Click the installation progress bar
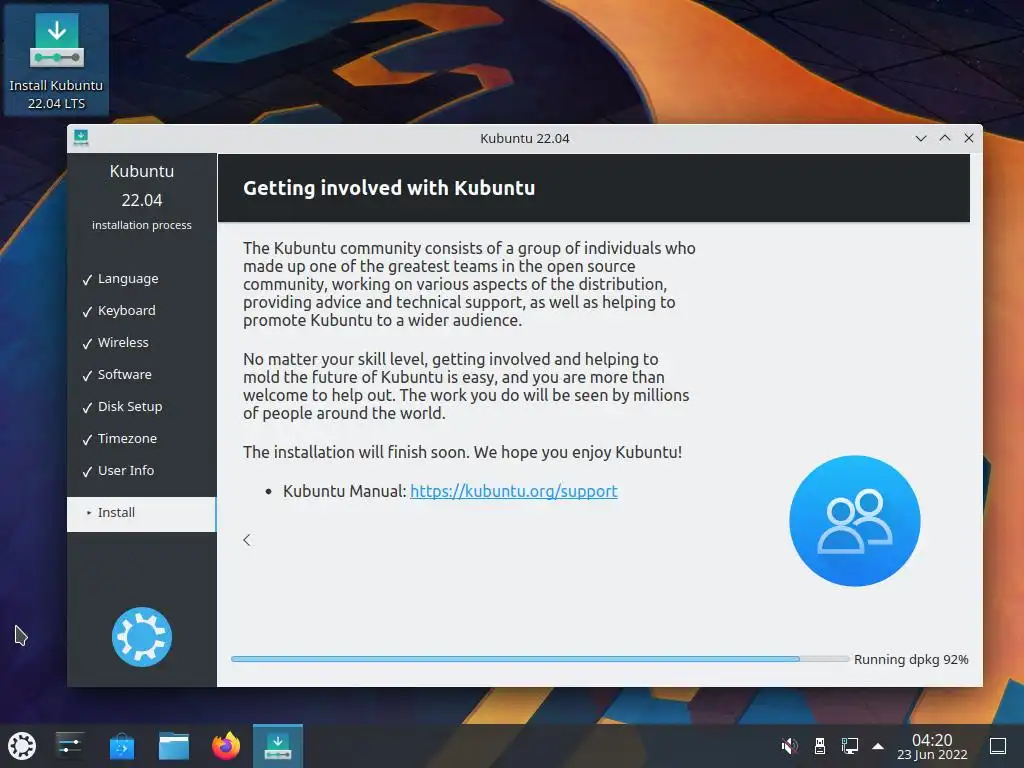Viewport: 1024px width, 768px height. [539, 659]
